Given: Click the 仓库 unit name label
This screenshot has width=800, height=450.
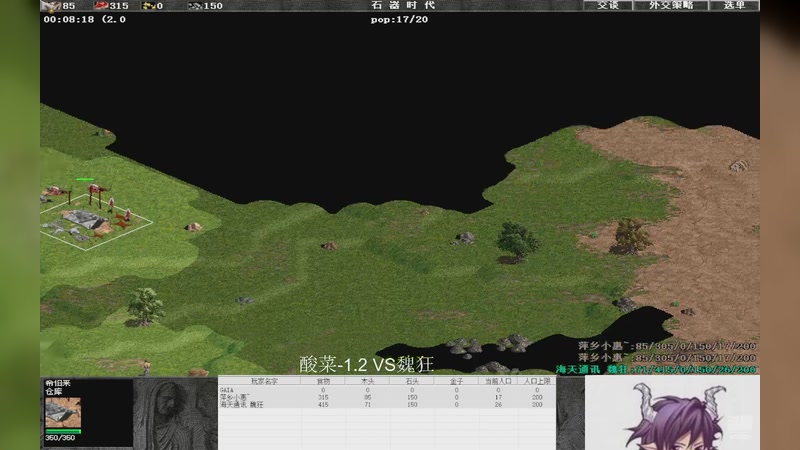Looking at the screenshot, I should [x=53, y=391].
